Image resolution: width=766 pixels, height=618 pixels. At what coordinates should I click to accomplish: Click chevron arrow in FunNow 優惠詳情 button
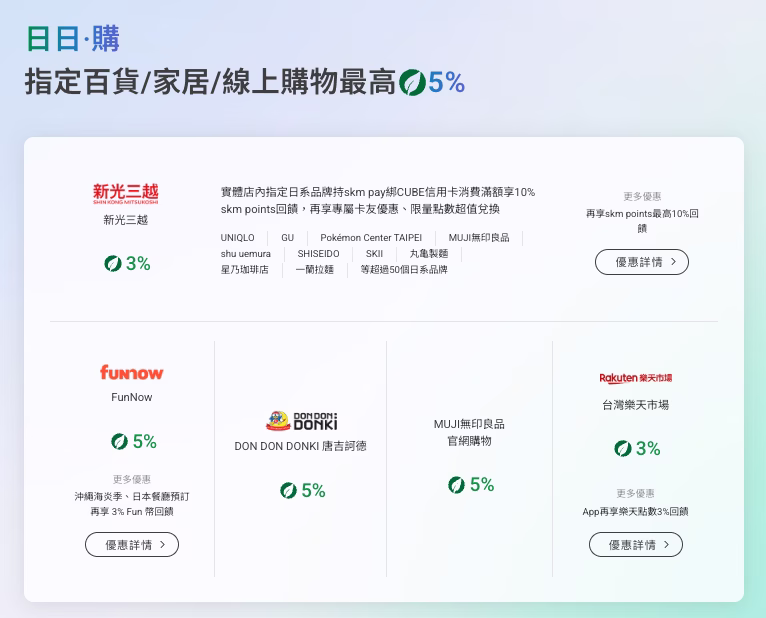click(163, 545)
